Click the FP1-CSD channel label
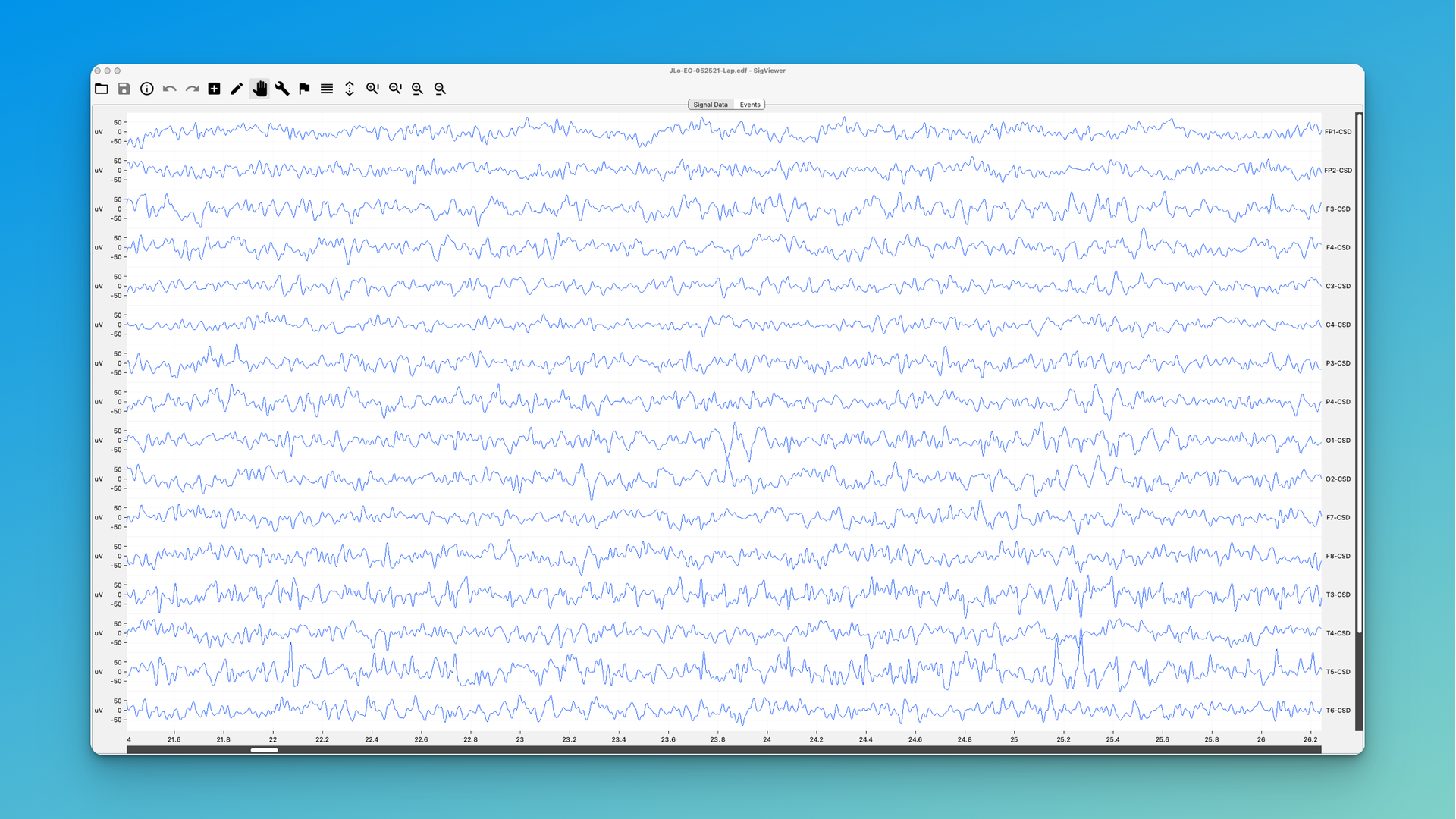Screen dimensions: 1456x819 (1338, 132)
